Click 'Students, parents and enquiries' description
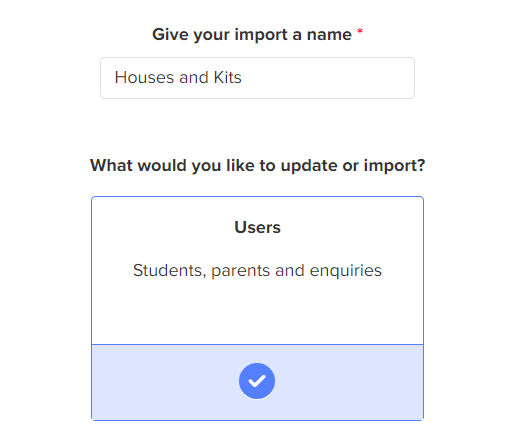 coord(257,271)
